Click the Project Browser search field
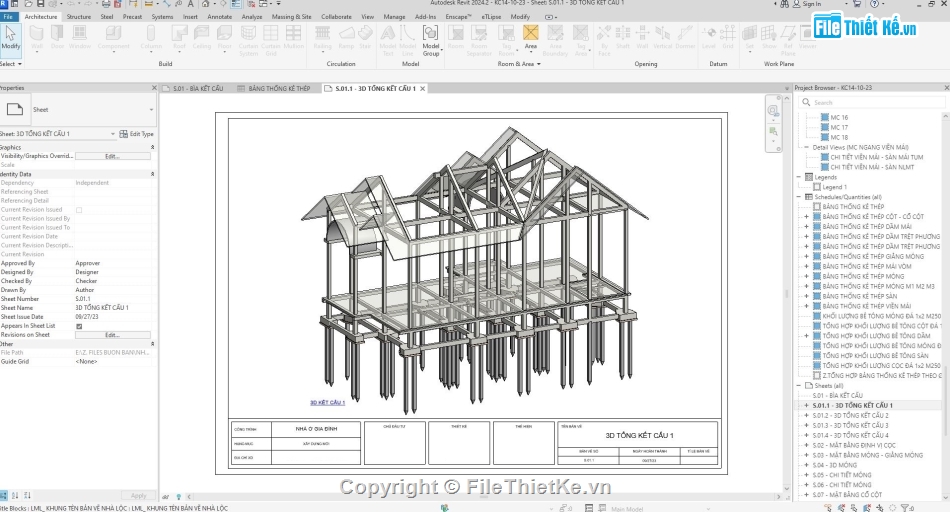This screenshot has height=512, width=950. pyautogui.click(x=871, y=102)
